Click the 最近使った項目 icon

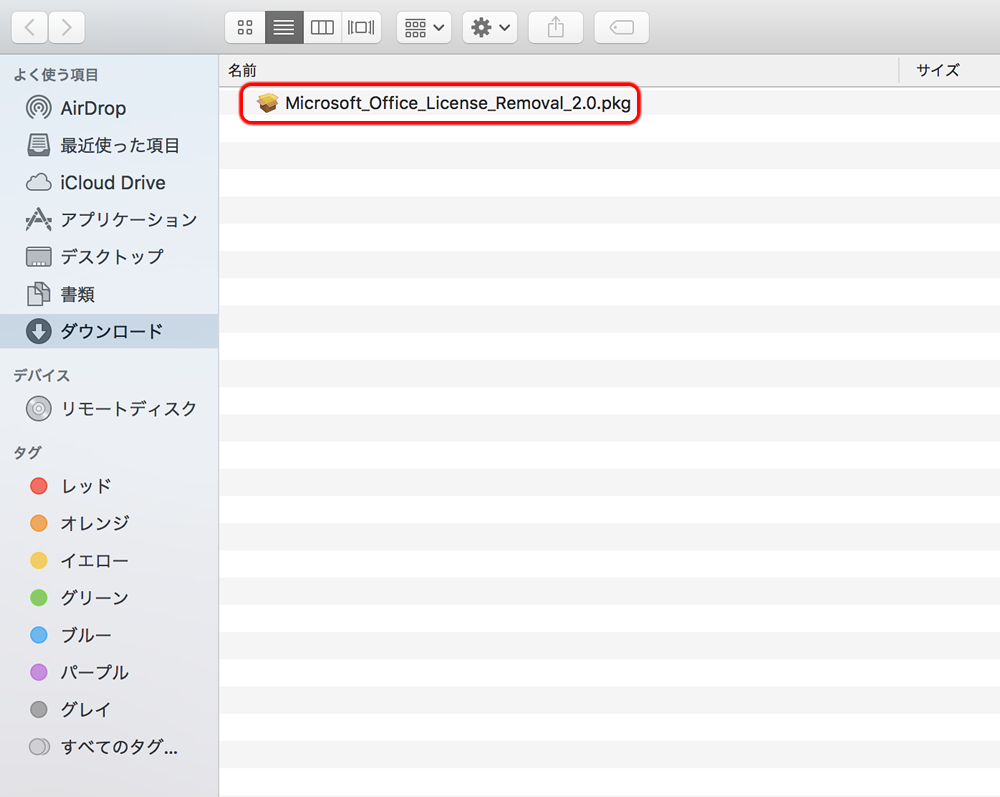38,145
